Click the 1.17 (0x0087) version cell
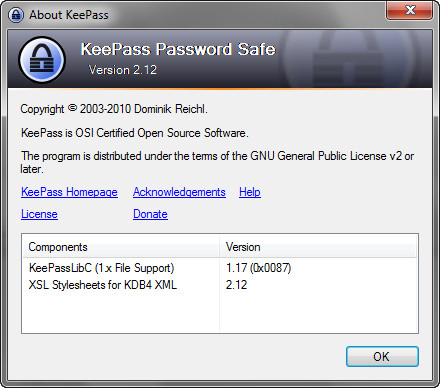Viewport: 440px width, 388px height. 258,268
